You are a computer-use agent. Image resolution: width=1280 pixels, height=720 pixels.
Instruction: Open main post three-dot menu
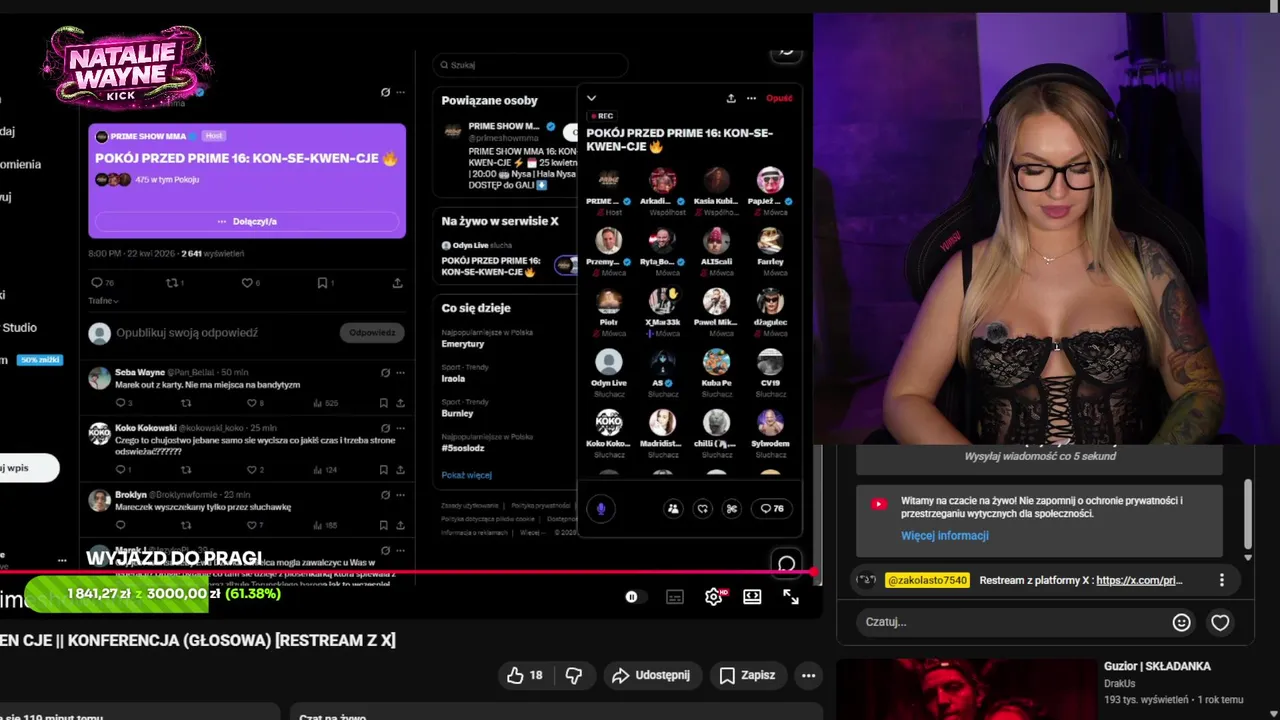pyautogui.click(x=400, y=92)
